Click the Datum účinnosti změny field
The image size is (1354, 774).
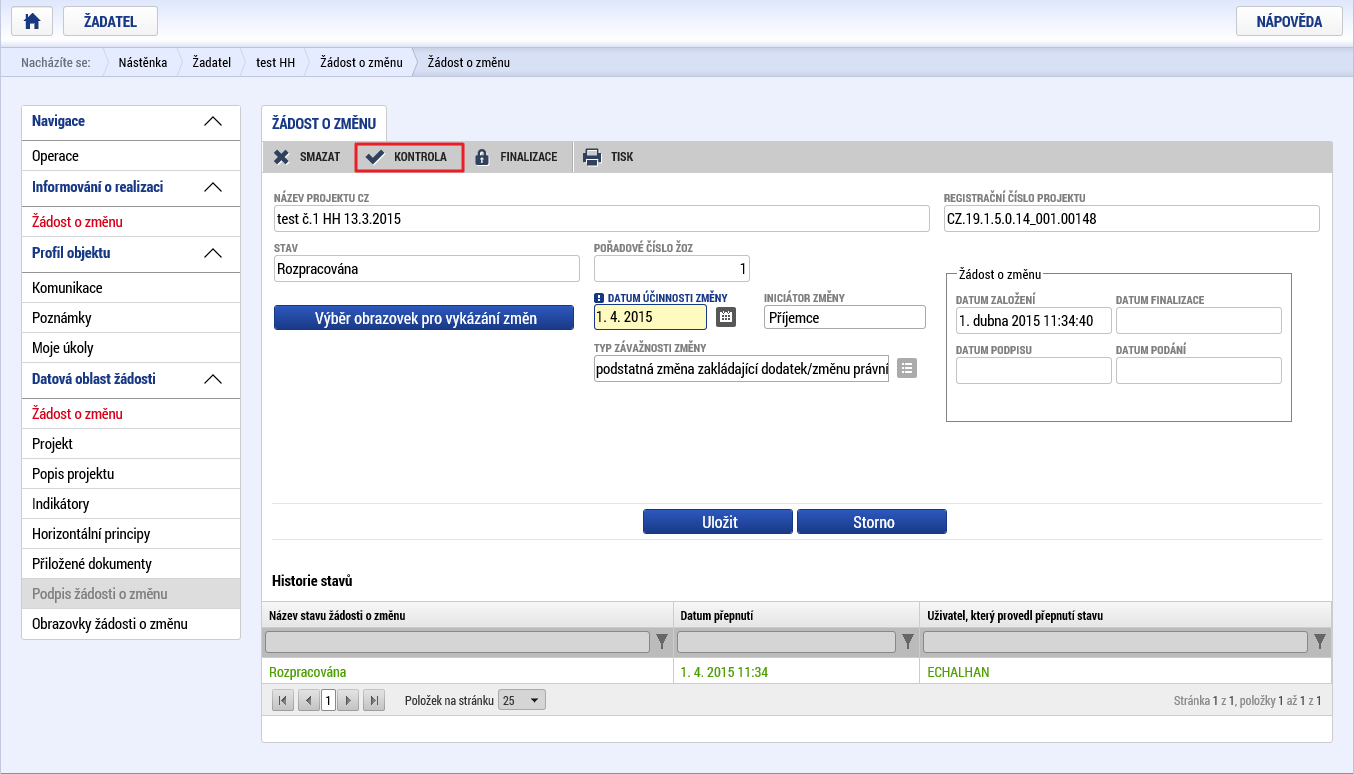pos(650,316)
